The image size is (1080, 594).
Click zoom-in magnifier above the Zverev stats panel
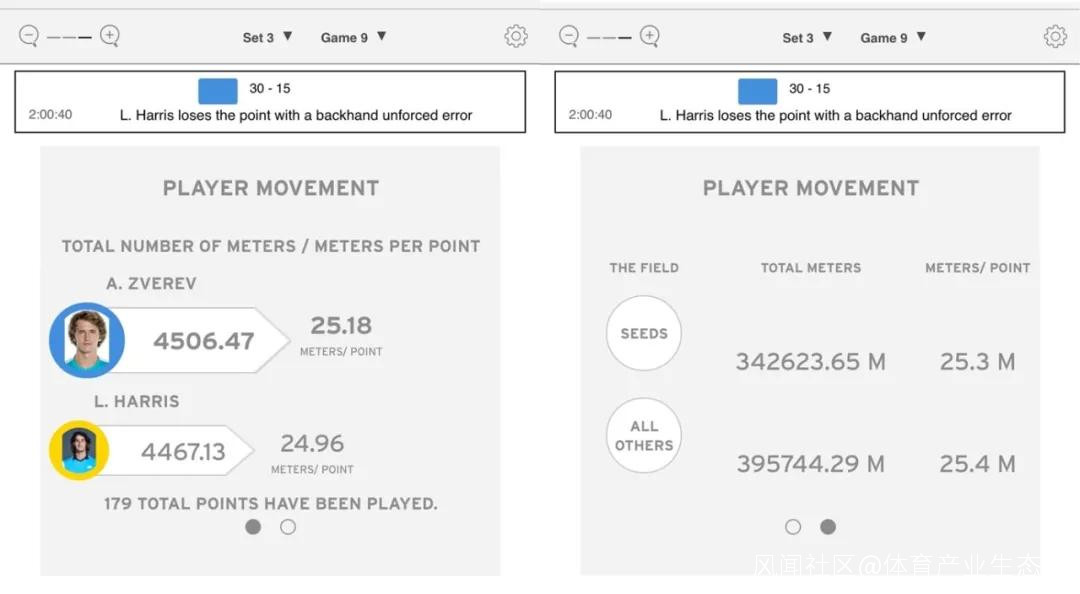click(x=110, y=36)
